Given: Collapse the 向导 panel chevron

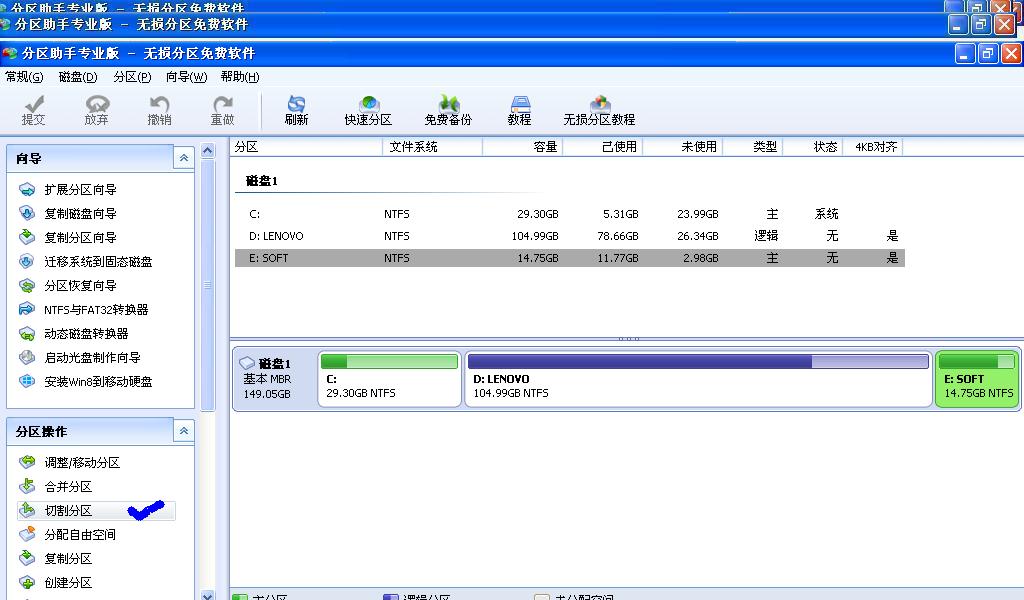Looking at the screenshot, I should coord(184,158).
